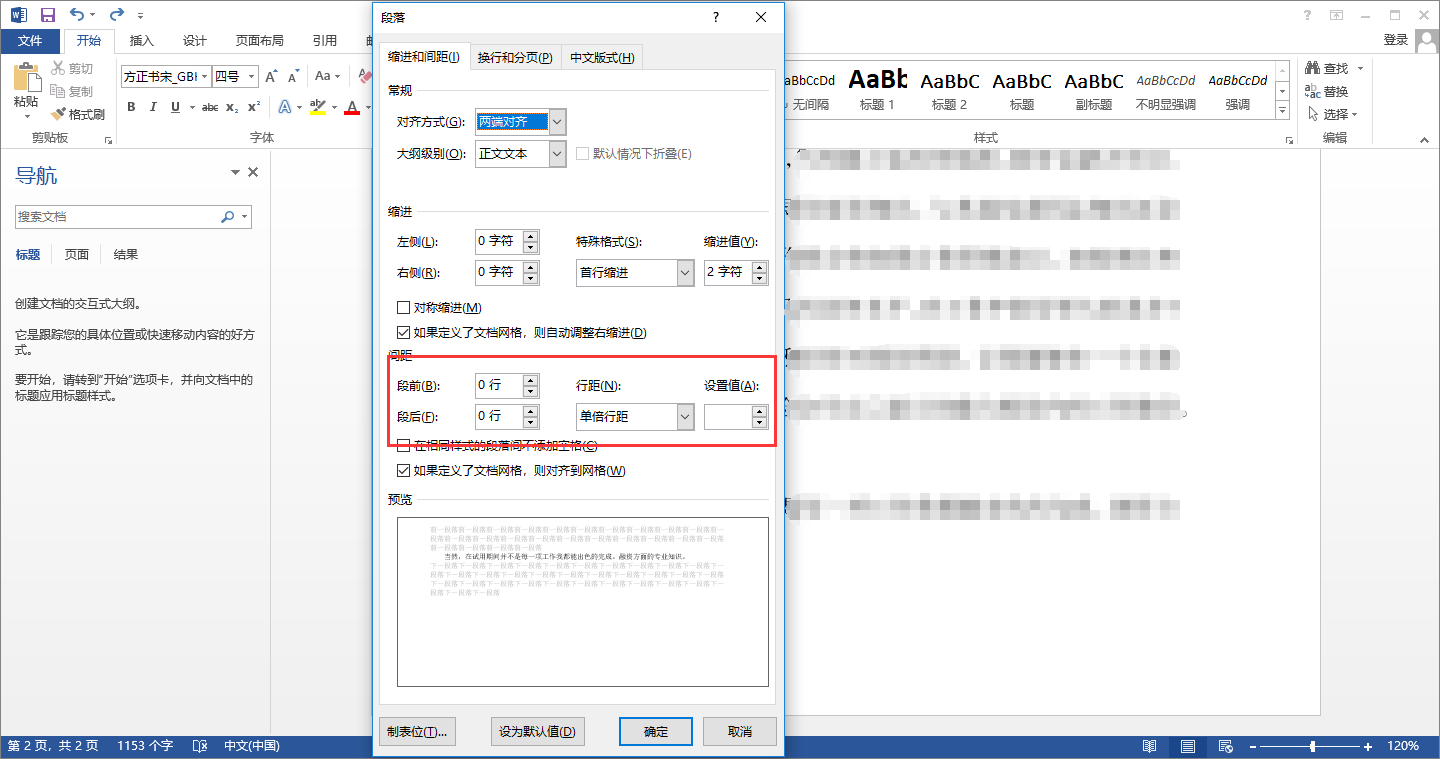Viewport: 1440px width, 759px height.
Task: Click the zoom in plus button
Action: pyautogui.click(x=1370, y=746)
